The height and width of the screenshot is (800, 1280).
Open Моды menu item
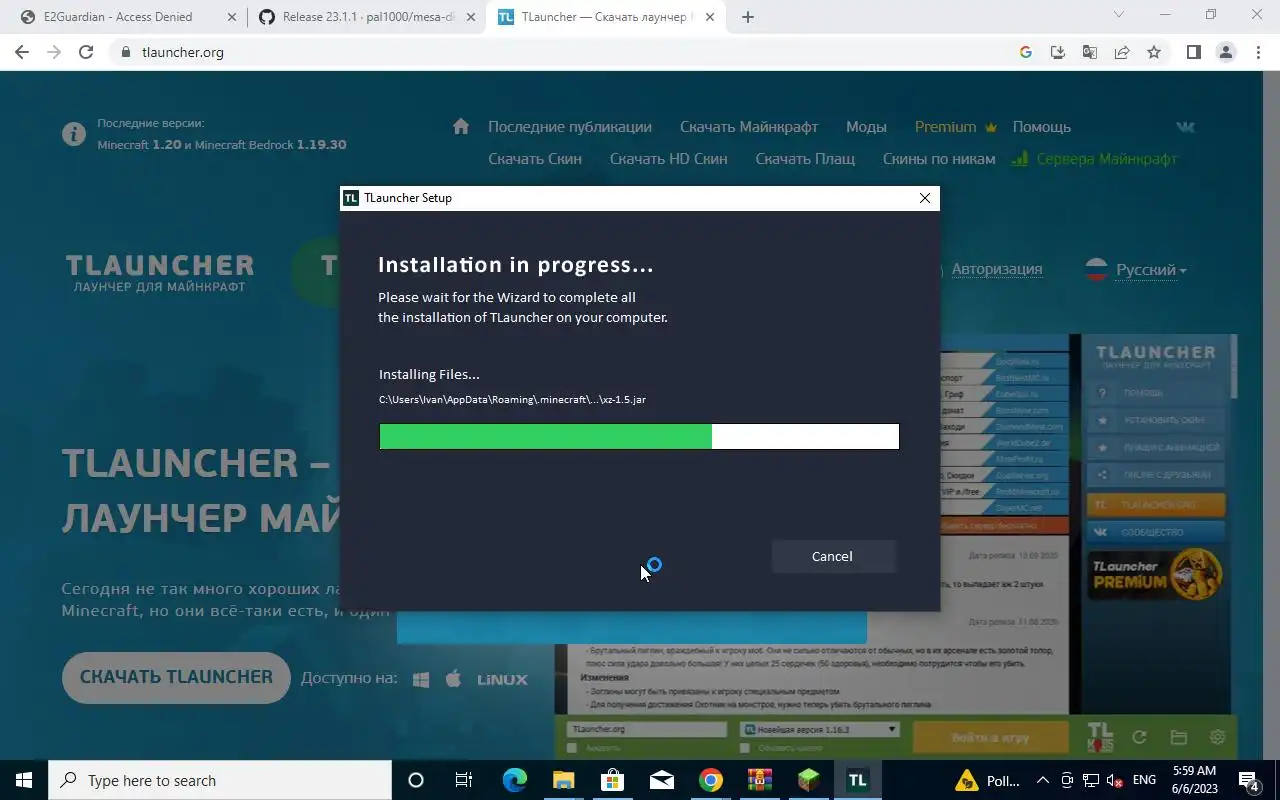[x=866, y=127]
